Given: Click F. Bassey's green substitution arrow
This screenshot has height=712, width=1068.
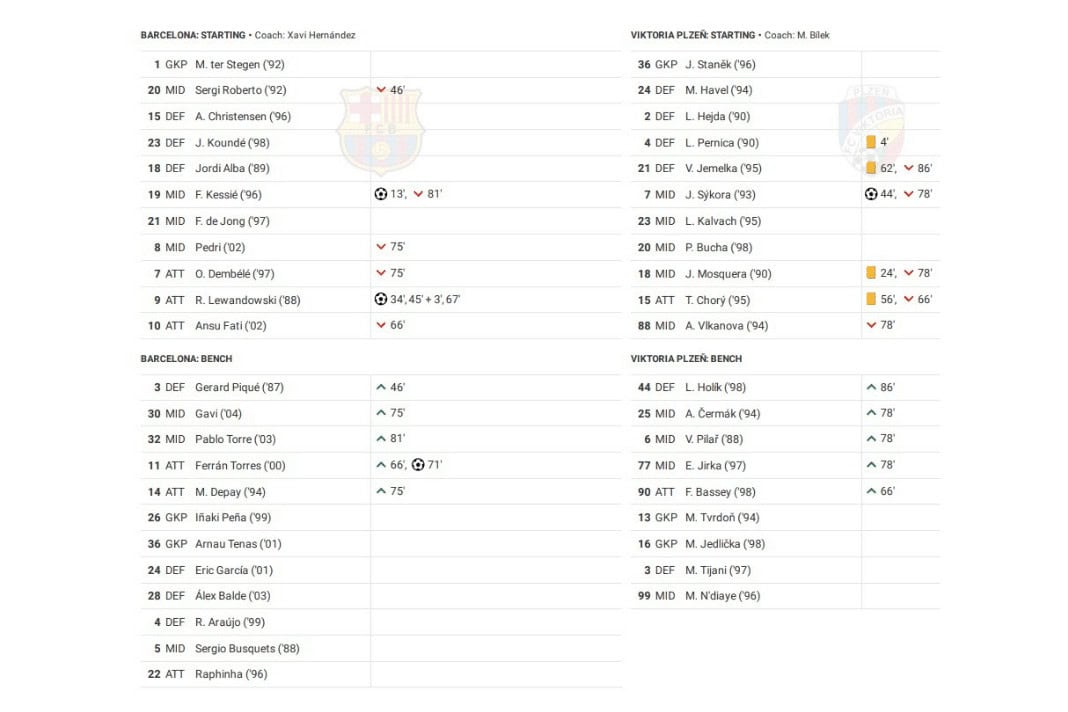Looking at the screenshot, I should coord(871,491).
